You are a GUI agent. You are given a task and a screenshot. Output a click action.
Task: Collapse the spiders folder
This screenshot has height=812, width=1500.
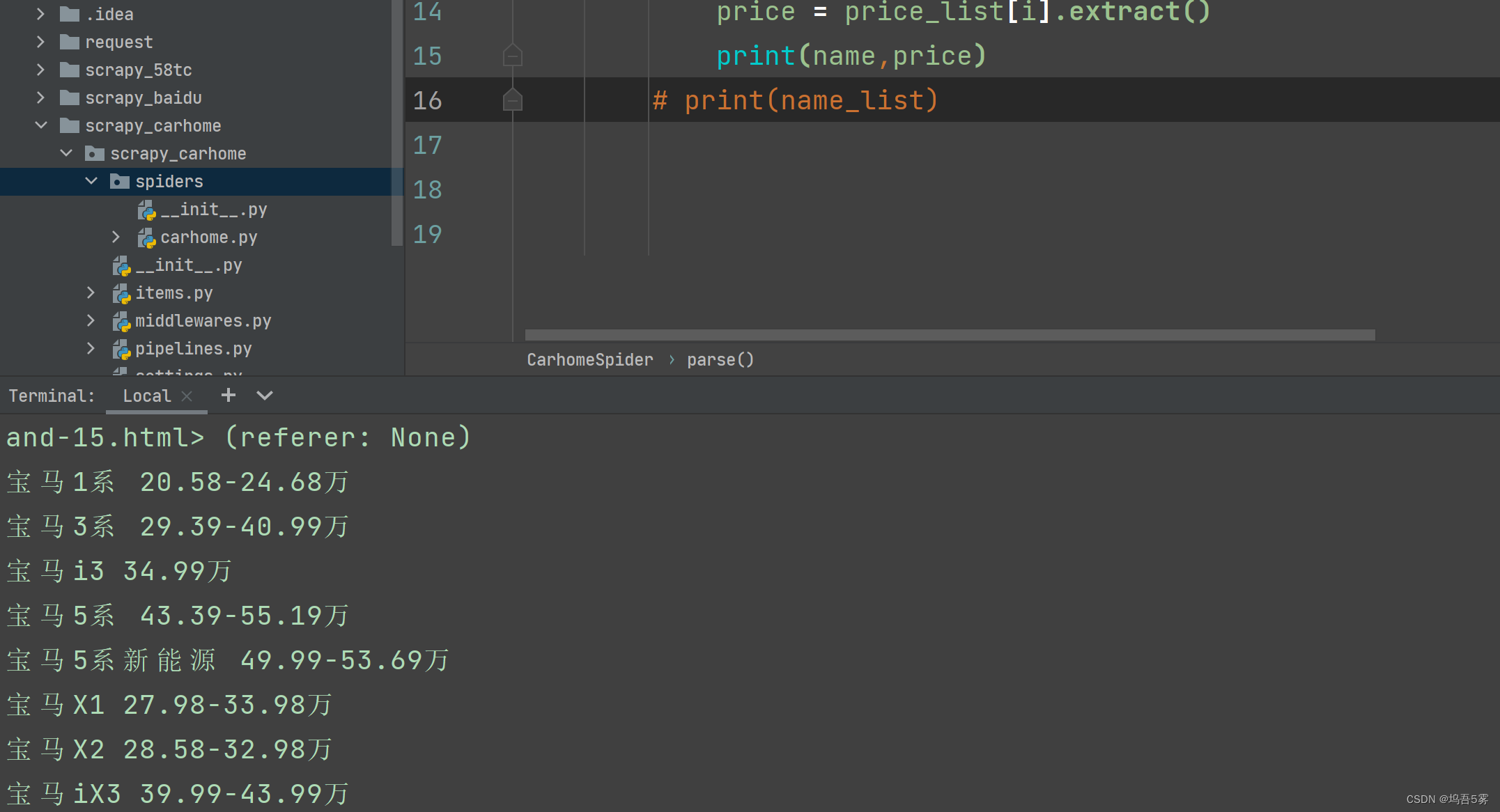(91, 182)
